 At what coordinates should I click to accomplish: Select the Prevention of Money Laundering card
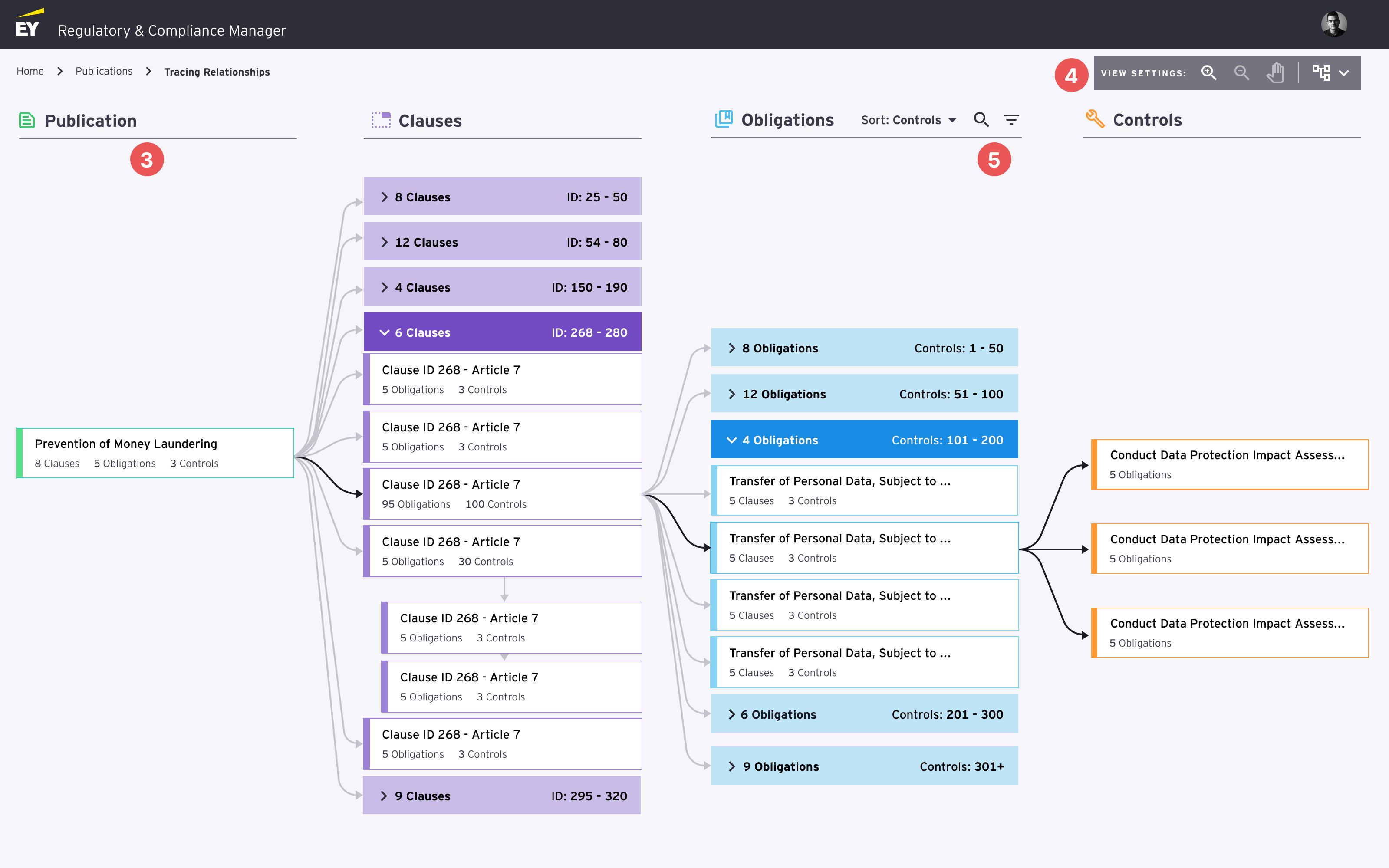coord(155,453)
